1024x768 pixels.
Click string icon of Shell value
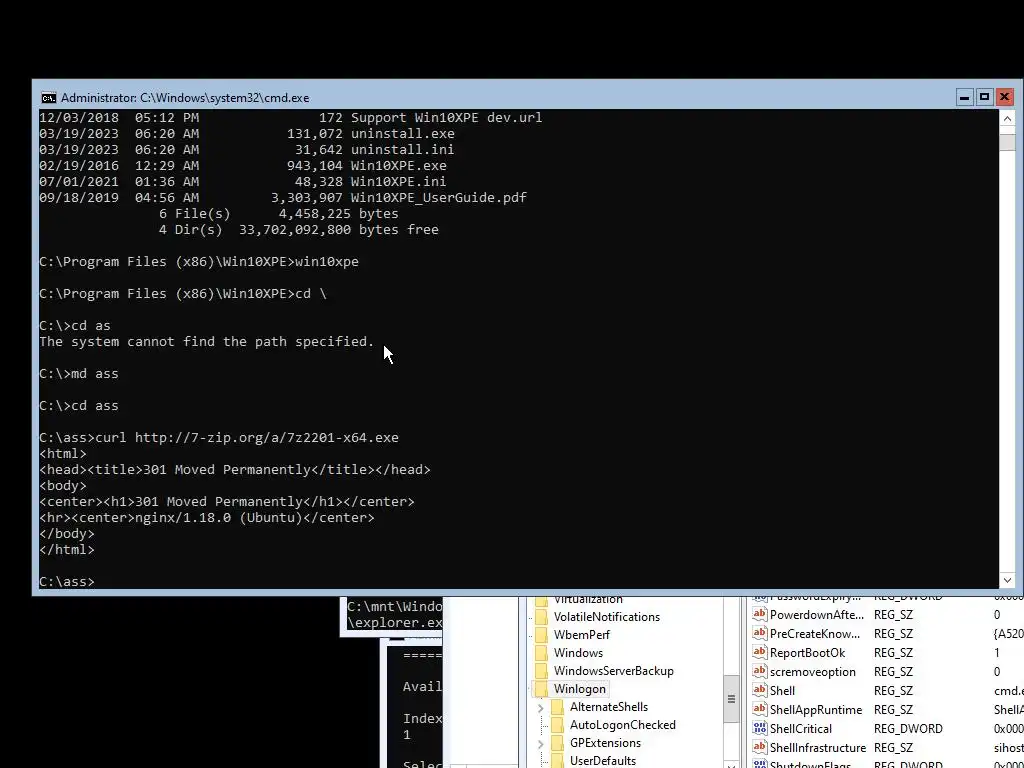[759, 690]
